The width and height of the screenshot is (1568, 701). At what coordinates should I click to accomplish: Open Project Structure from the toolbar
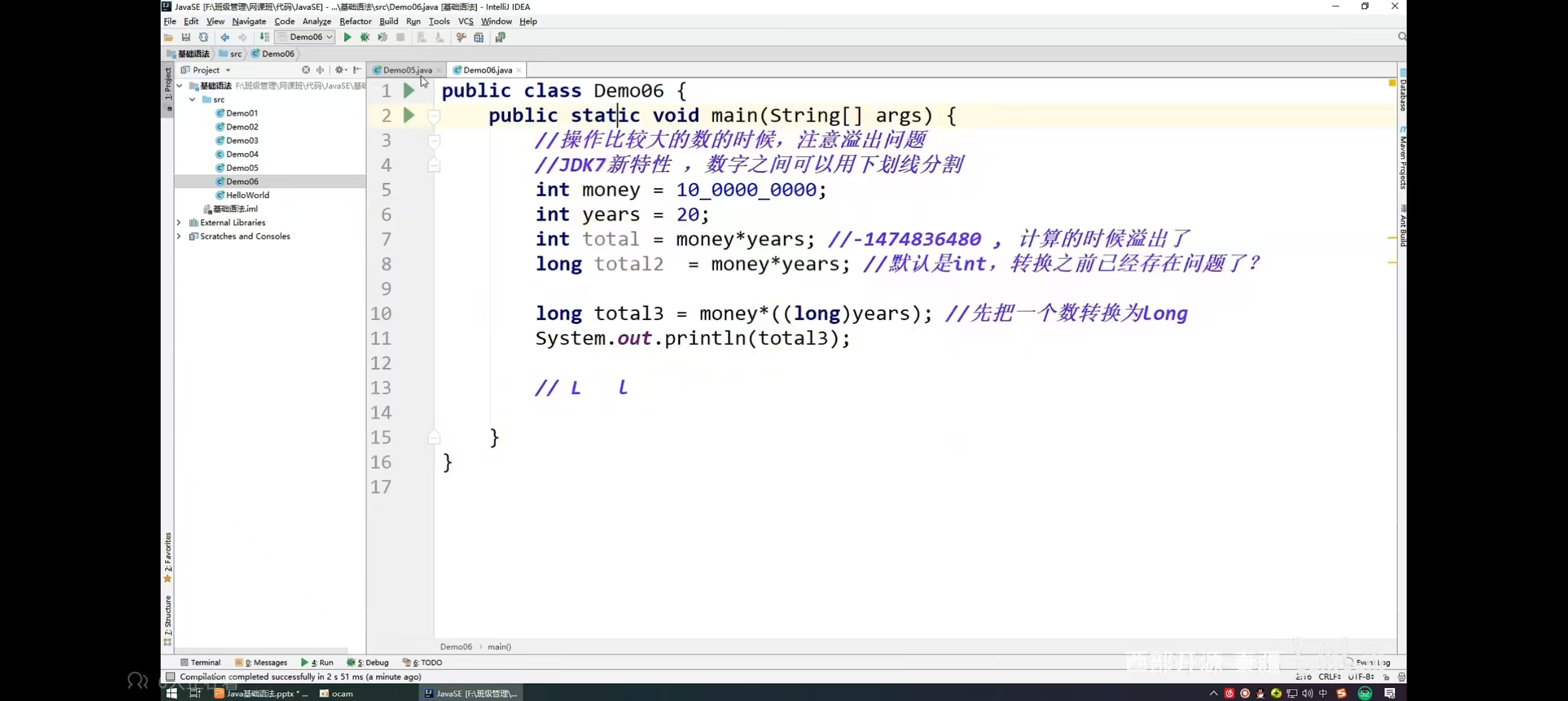(479, 37)
